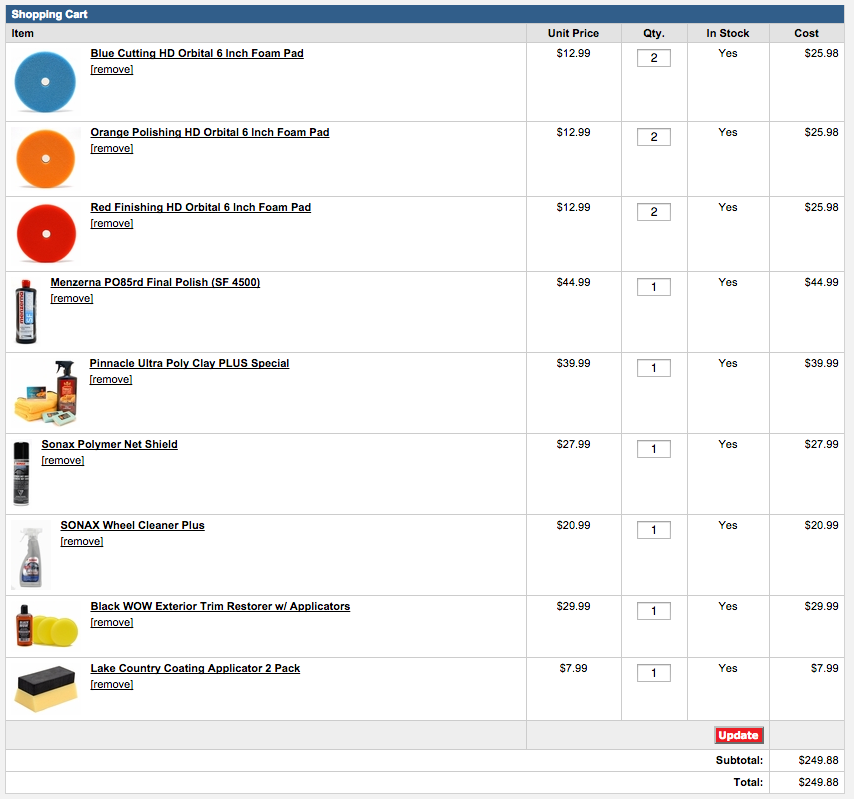Viewport: 854px width, 799px height.
Task: Select the $7.99 cost of Lake Country Applicator
Action: [824, 669]
